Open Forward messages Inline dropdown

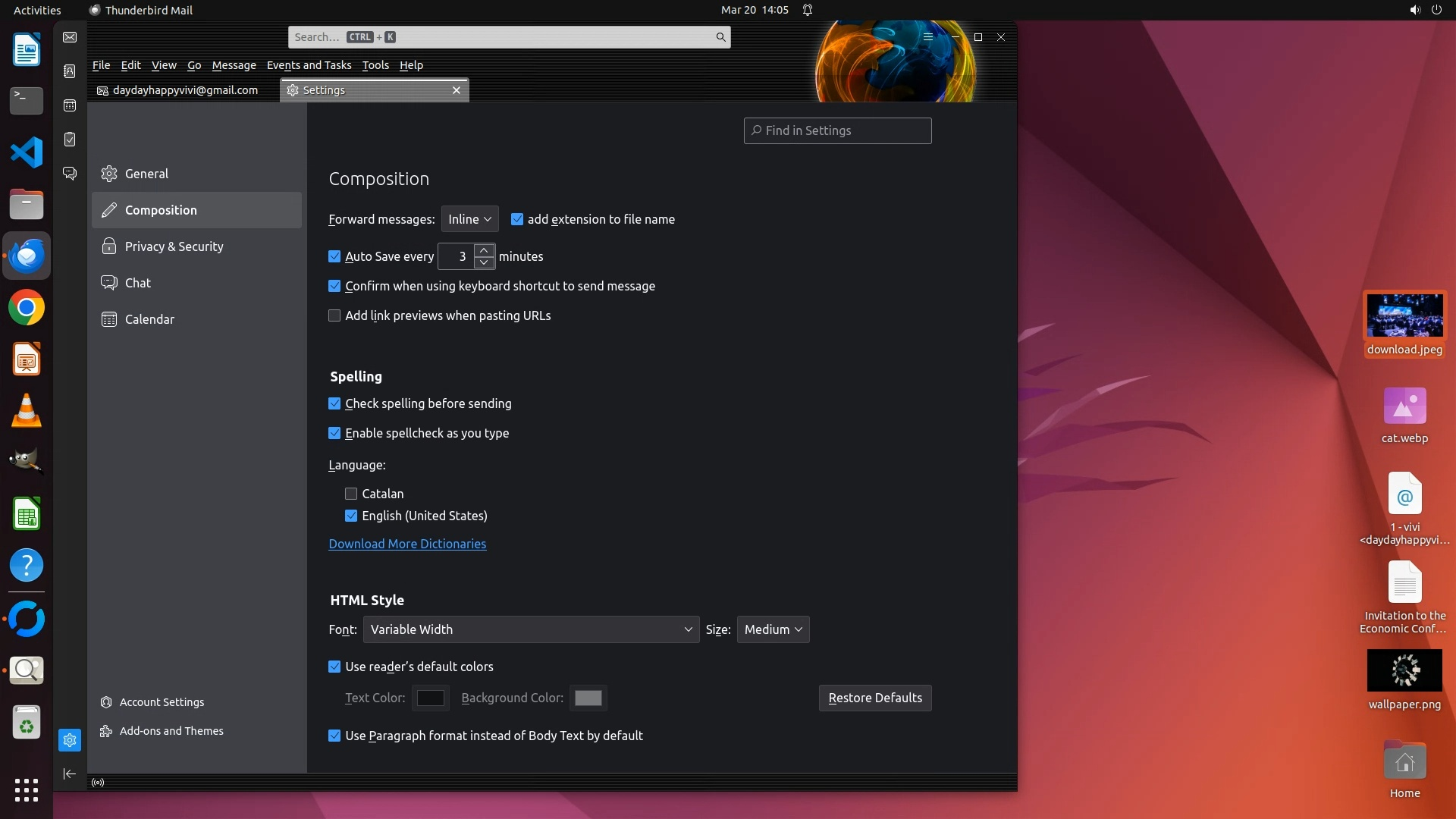469,219
